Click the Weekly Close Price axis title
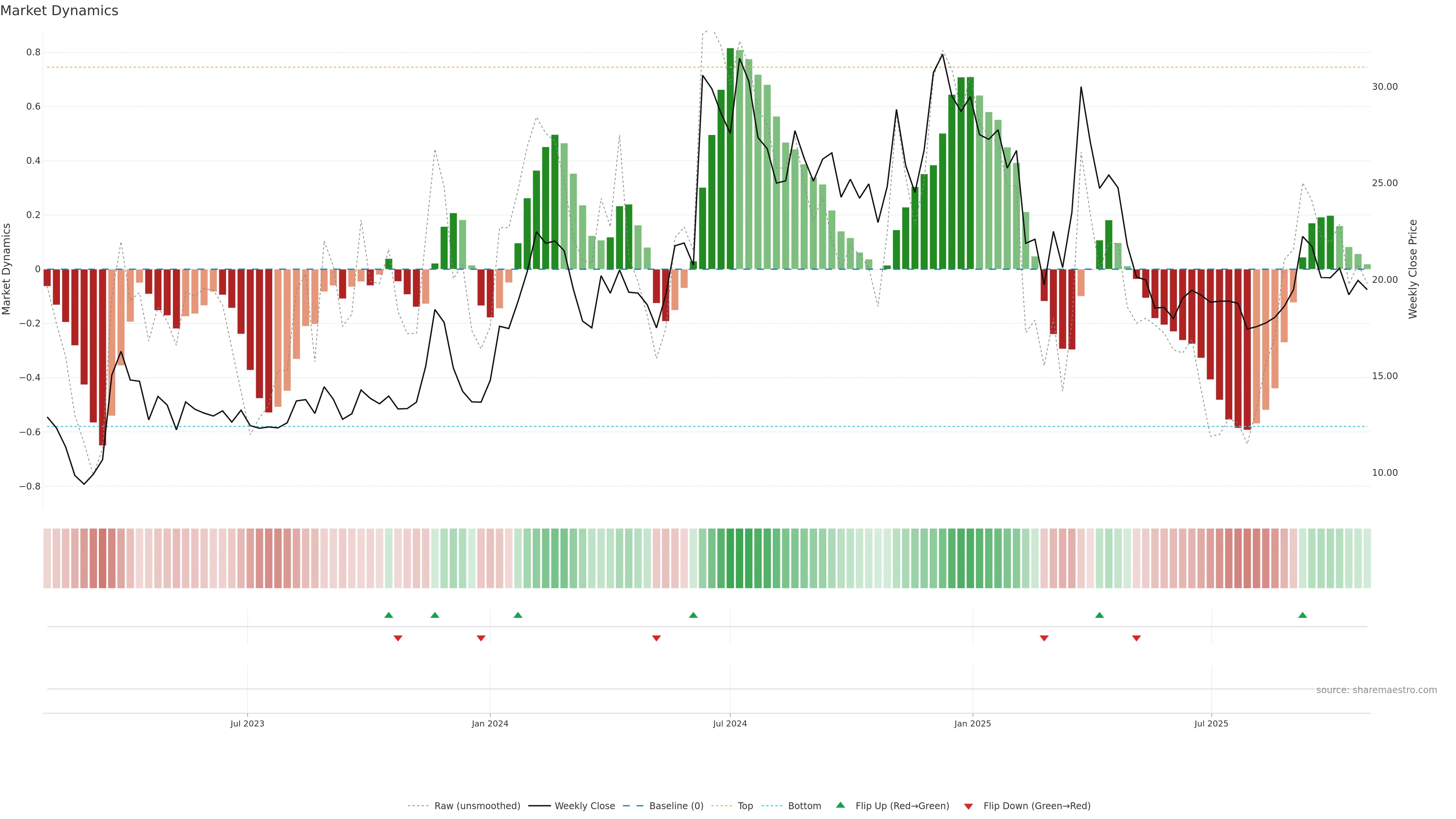 (1412, 269)
